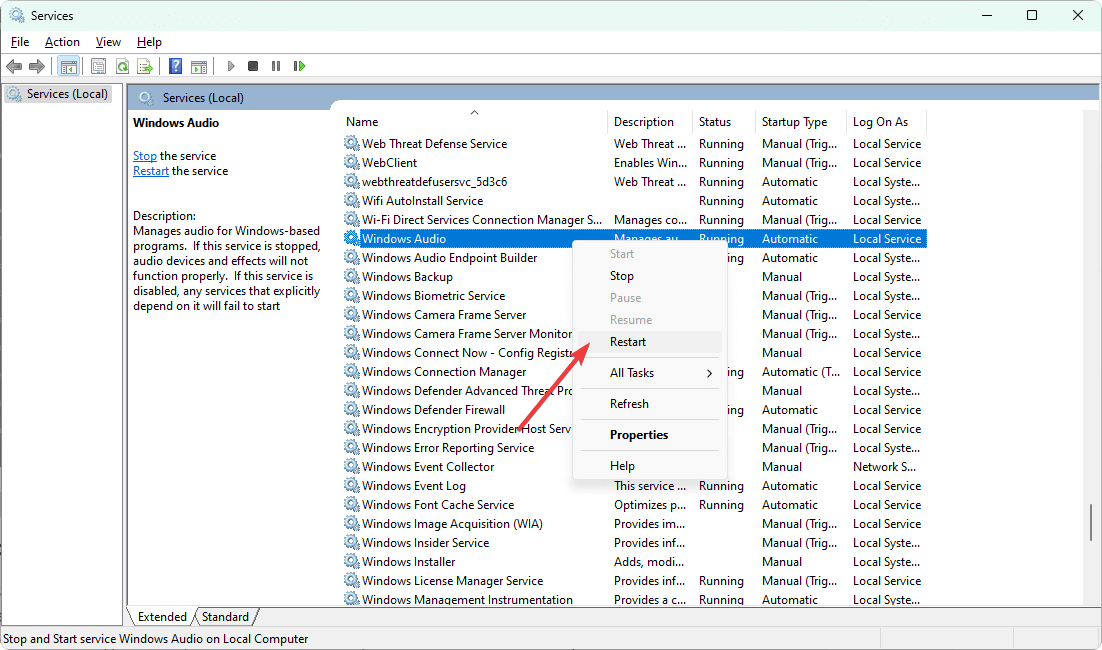Click the Restart the service link
The height and width of the screenshot is (650, 1102).
click(151, 171)
